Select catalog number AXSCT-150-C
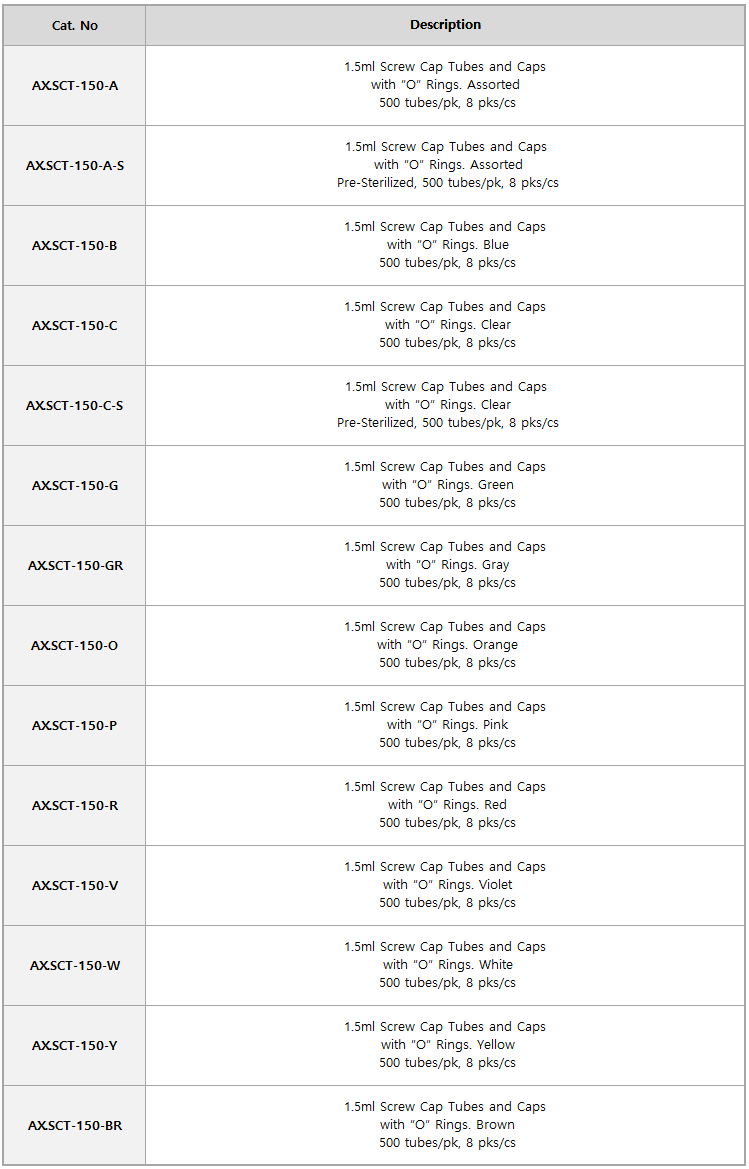 tap(75, 325)
